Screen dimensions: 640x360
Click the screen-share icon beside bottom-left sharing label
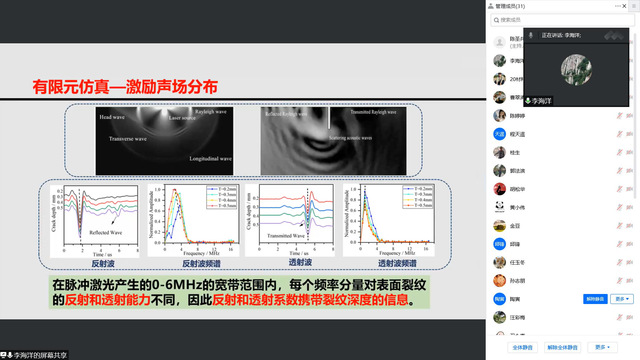coord(4,355)
